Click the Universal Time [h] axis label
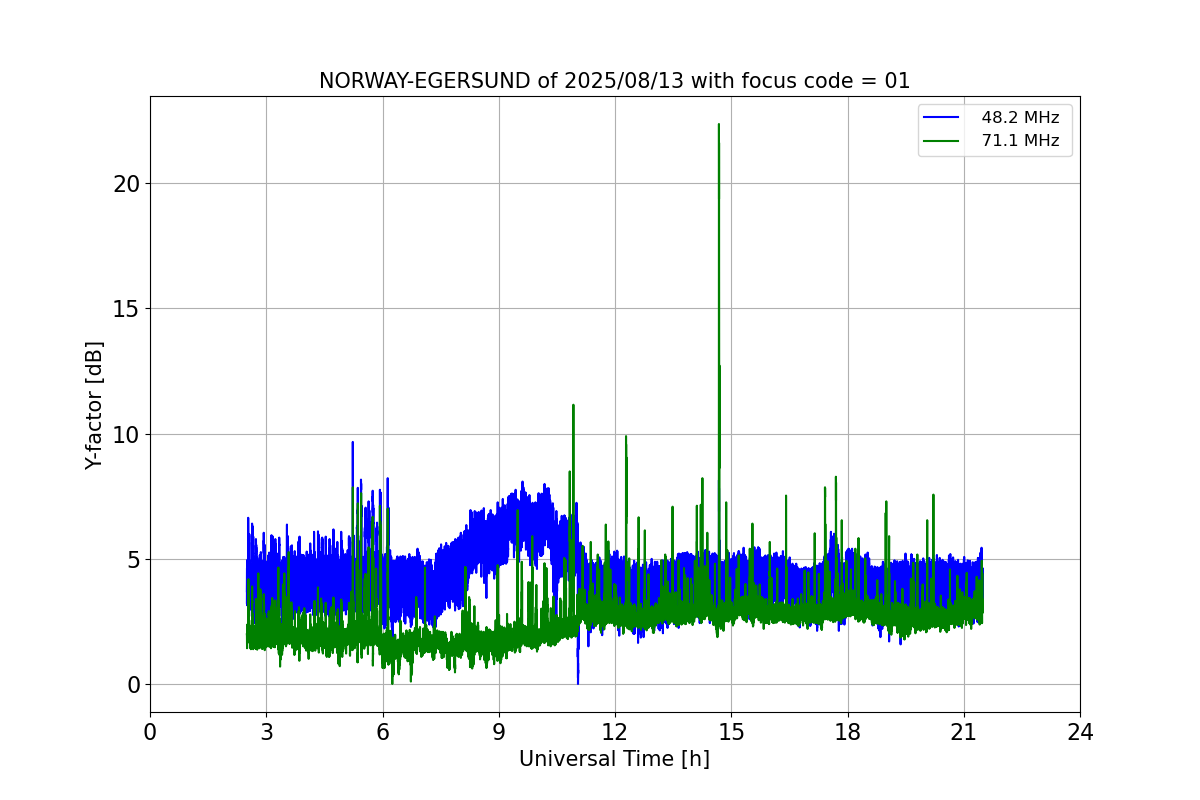 (614, 759)
